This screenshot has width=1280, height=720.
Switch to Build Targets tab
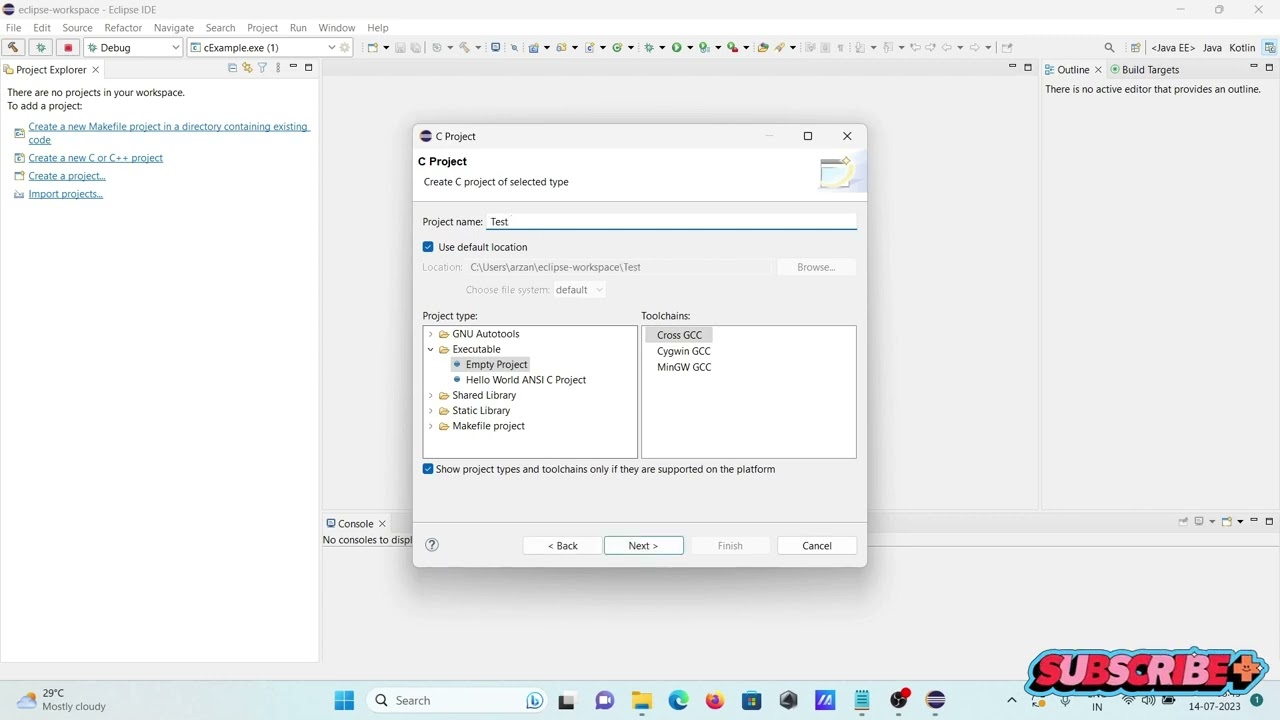(1144, 69)
